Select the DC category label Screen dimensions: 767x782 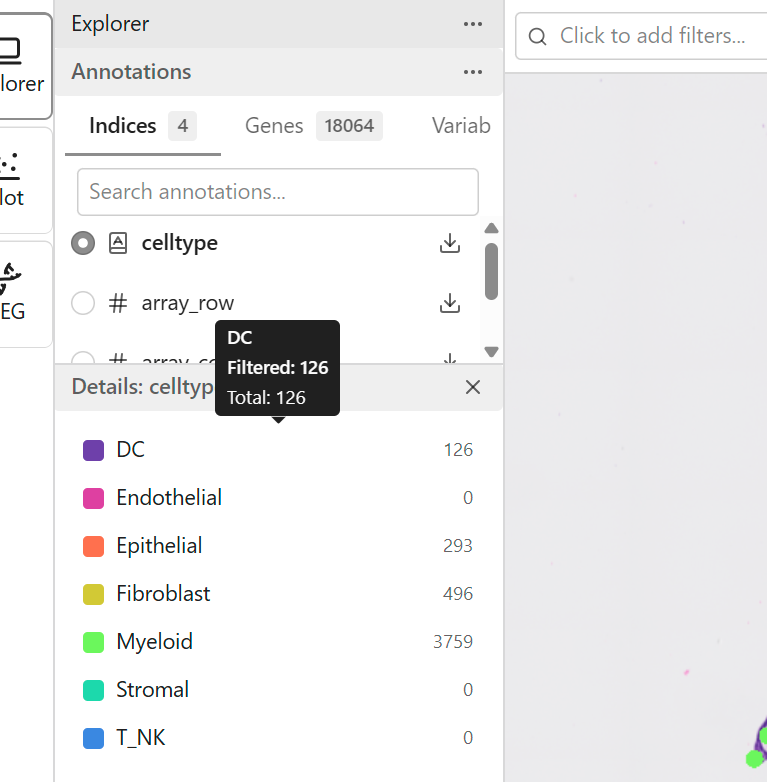[130, 450]
